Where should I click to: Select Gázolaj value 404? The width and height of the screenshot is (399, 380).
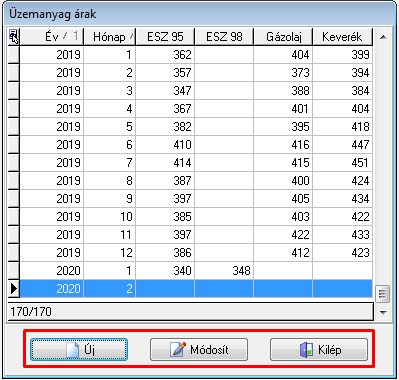click(283, 55)
